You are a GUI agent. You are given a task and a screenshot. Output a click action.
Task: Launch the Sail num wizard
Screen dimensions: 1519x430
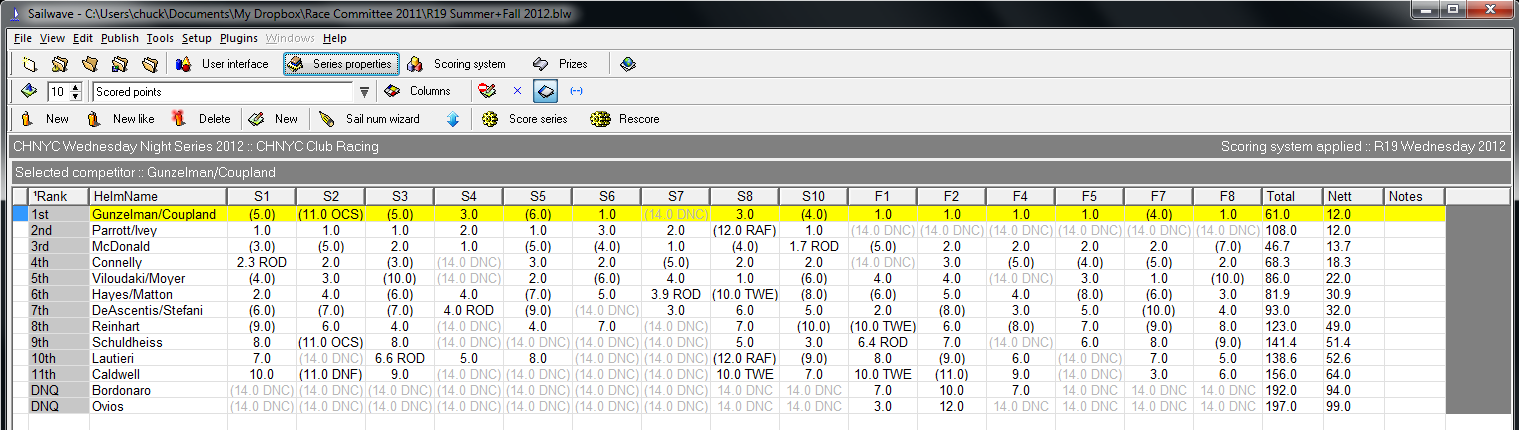(x=371, y=119)
